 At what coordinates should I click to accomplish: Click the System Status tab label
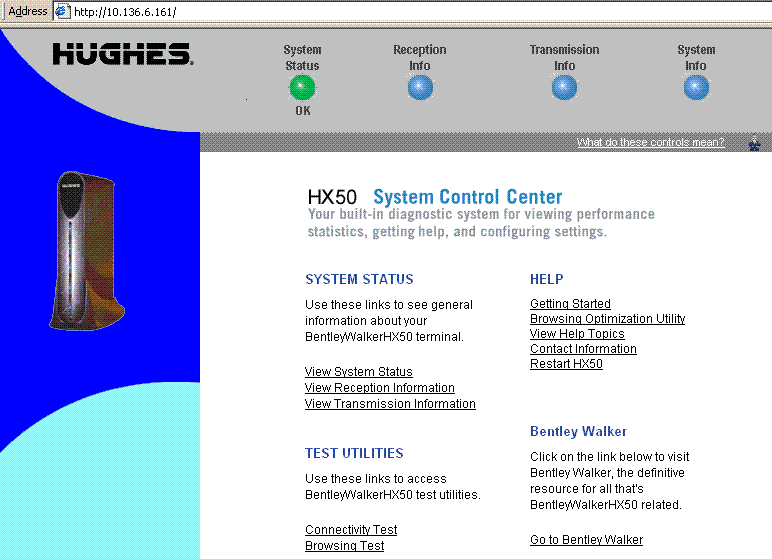(x=302, y=58)
